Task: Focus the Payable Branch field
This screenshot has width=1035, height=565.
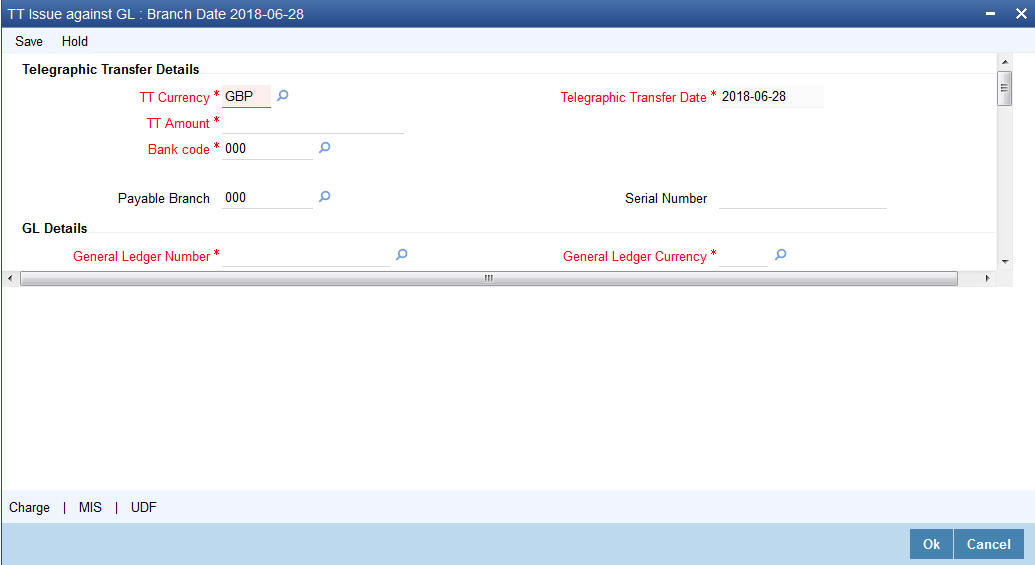Action: coord(267,197)
